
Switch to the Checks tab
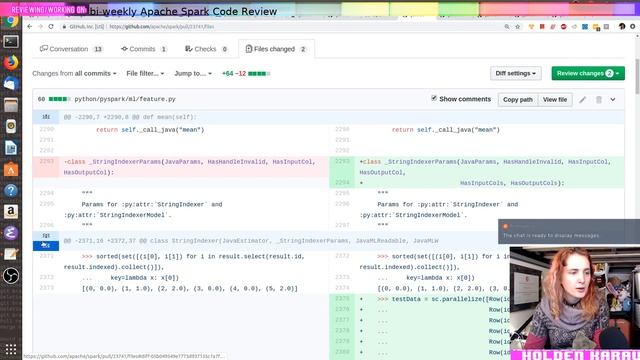tap(206, 49)
